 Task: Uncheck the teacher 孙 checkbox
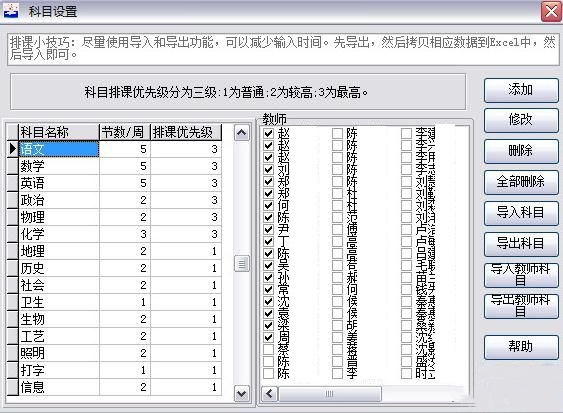269,277
